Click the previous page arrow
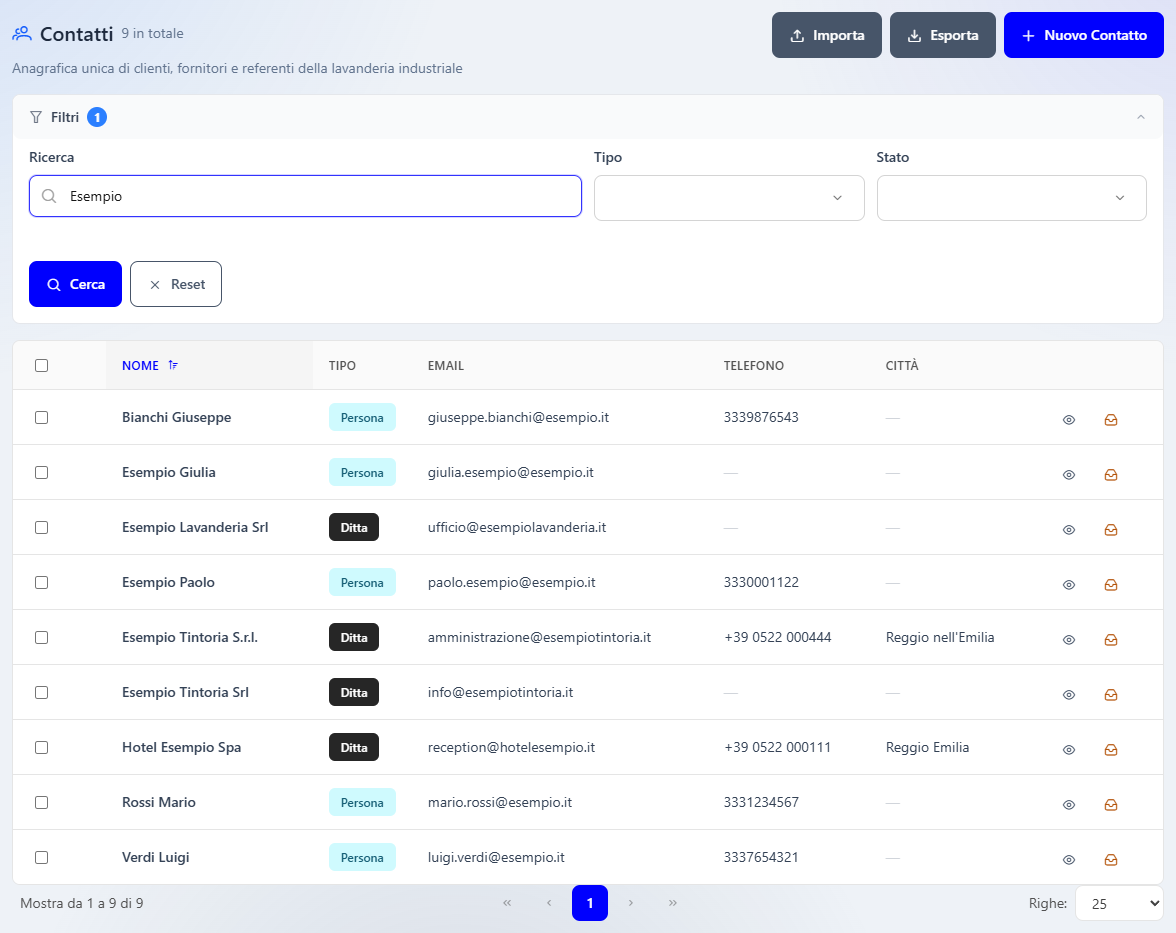1176x933 pixels. 549,903
